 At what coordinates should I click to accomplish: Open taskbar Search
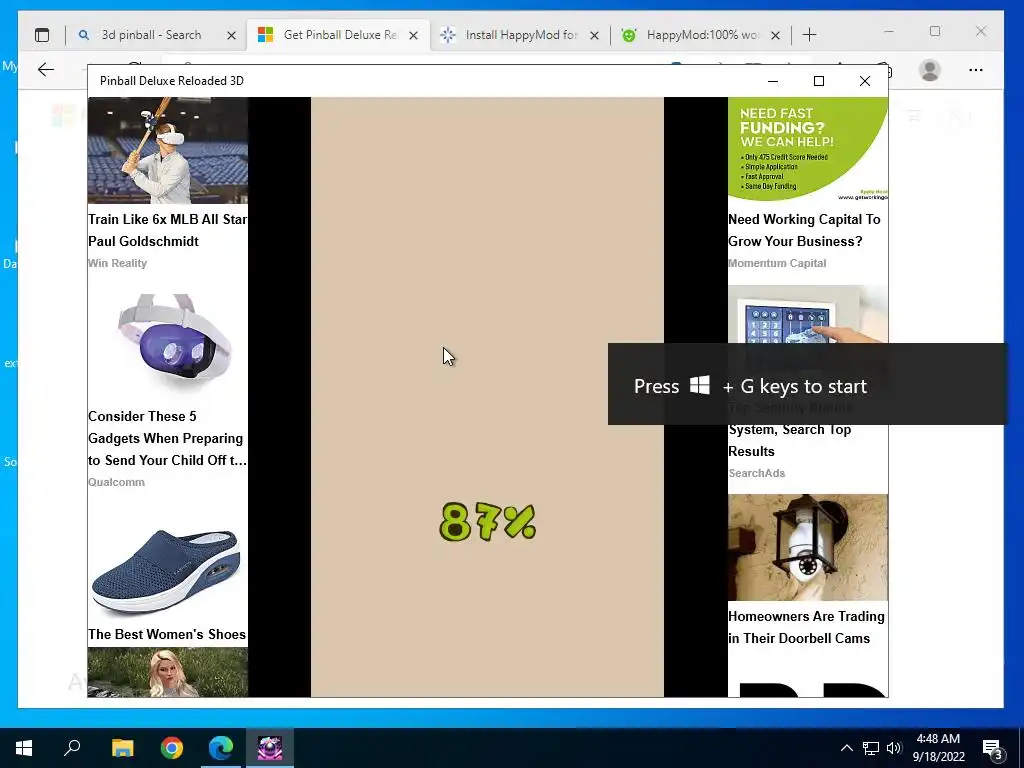click(x=72, y=748)
